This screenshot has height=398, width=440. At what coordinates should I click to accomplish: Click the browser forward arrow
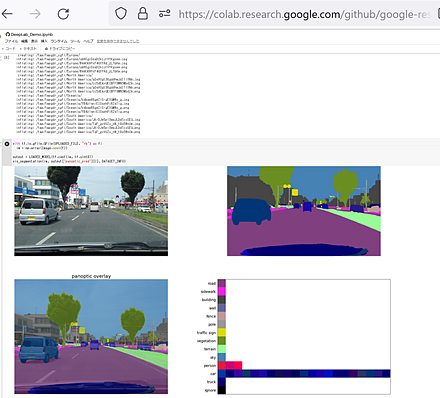[35, 14]
